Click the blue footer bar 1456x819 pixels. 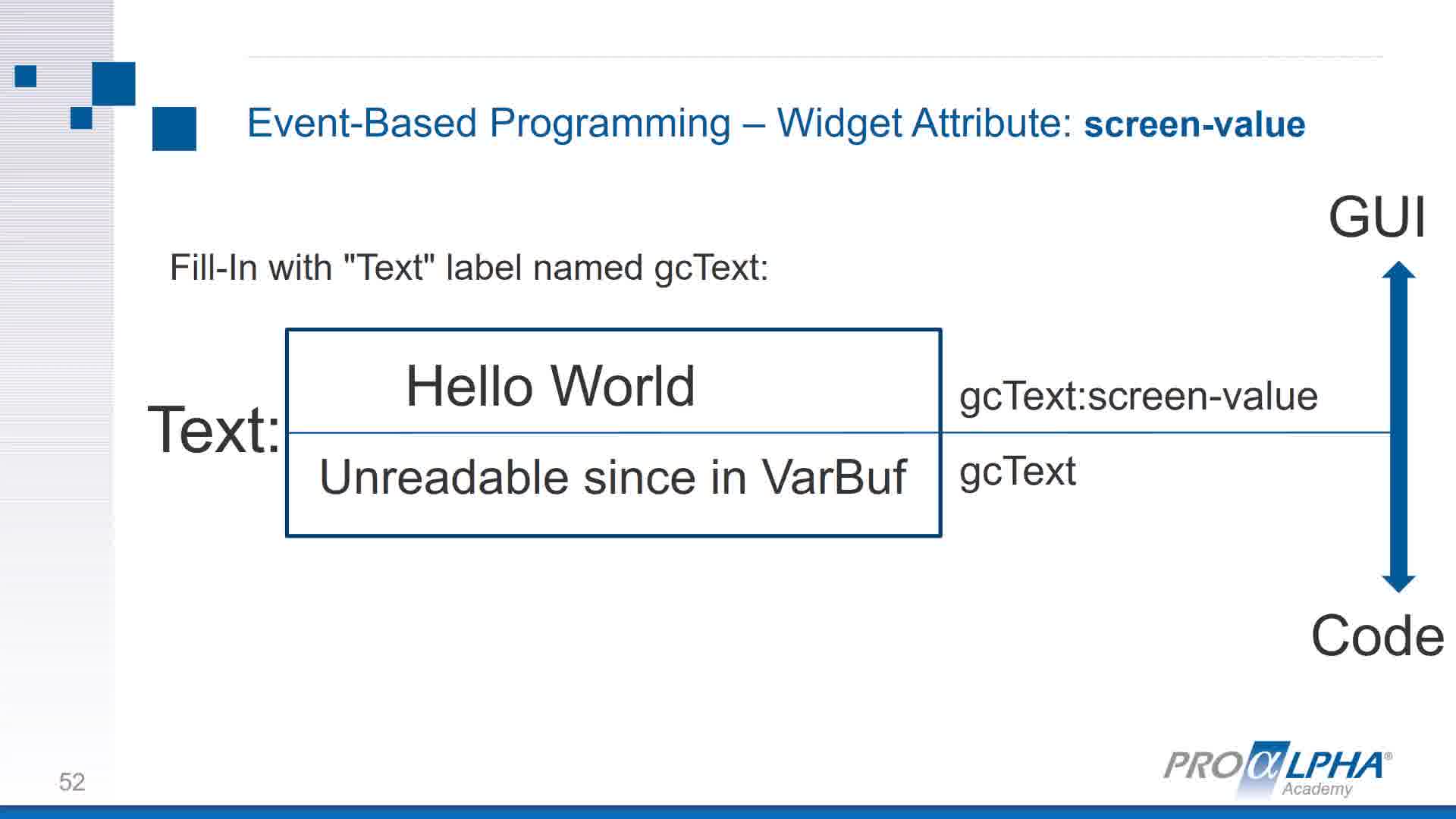pyautogui.click(x=728, y=812)
